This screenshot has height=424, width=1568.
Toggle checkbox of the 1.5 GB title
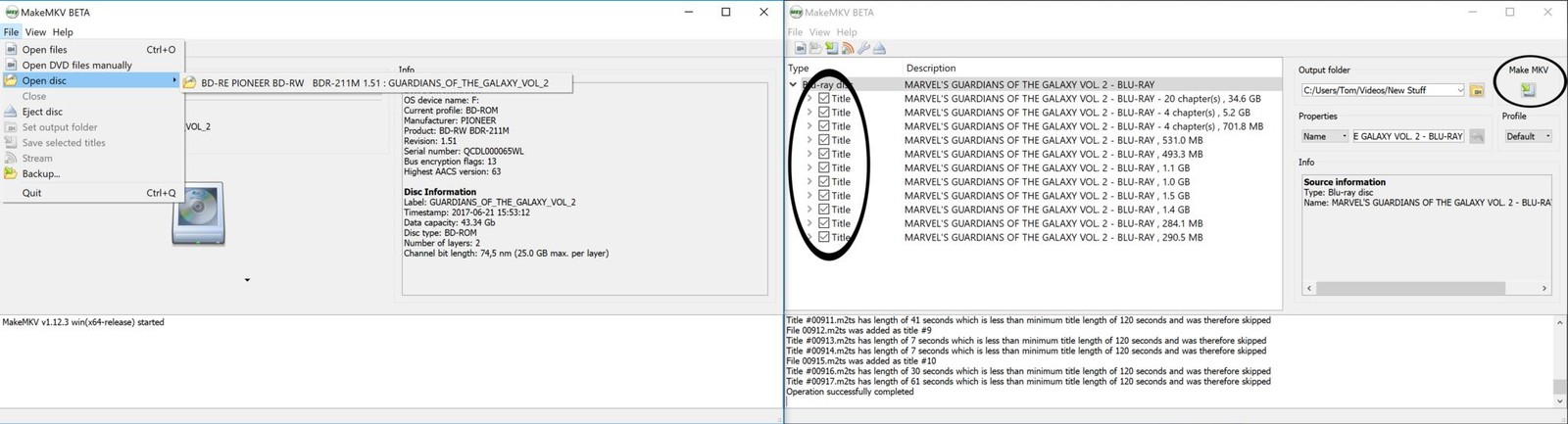click(824, 195)
